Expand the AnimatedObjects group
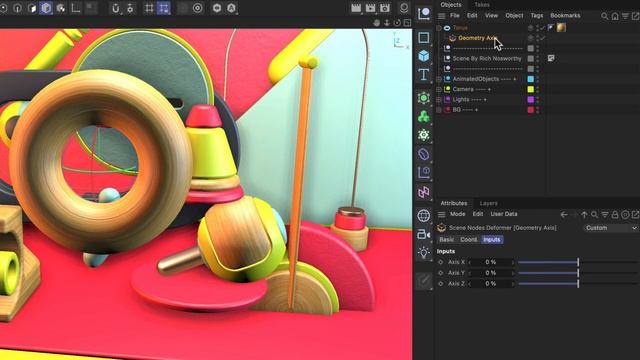The image size is (640, 360). [x=439, y=79]
